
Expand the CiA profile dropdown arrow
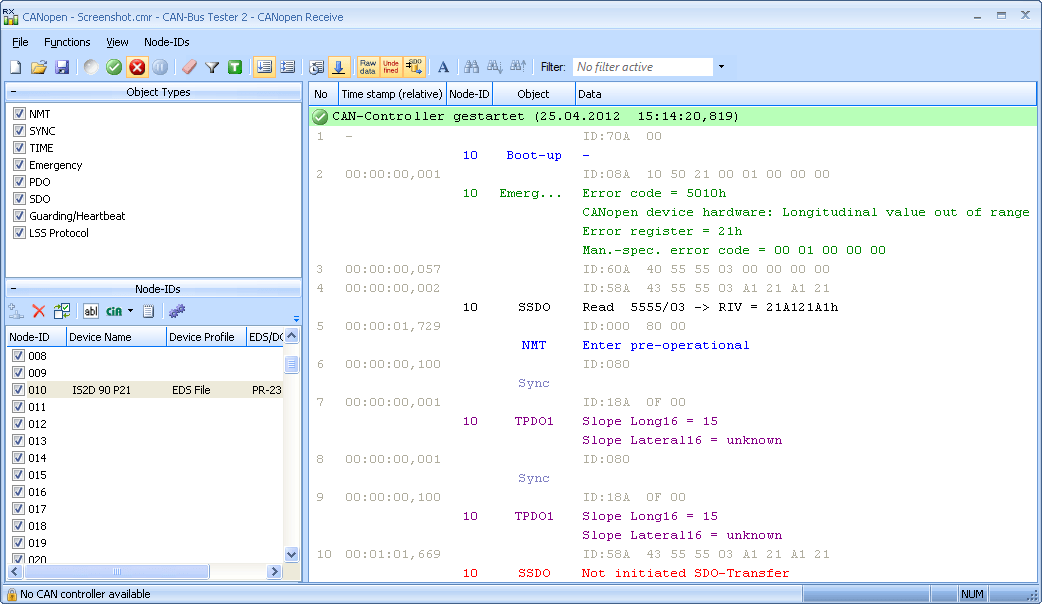click(x=130, y=311)
